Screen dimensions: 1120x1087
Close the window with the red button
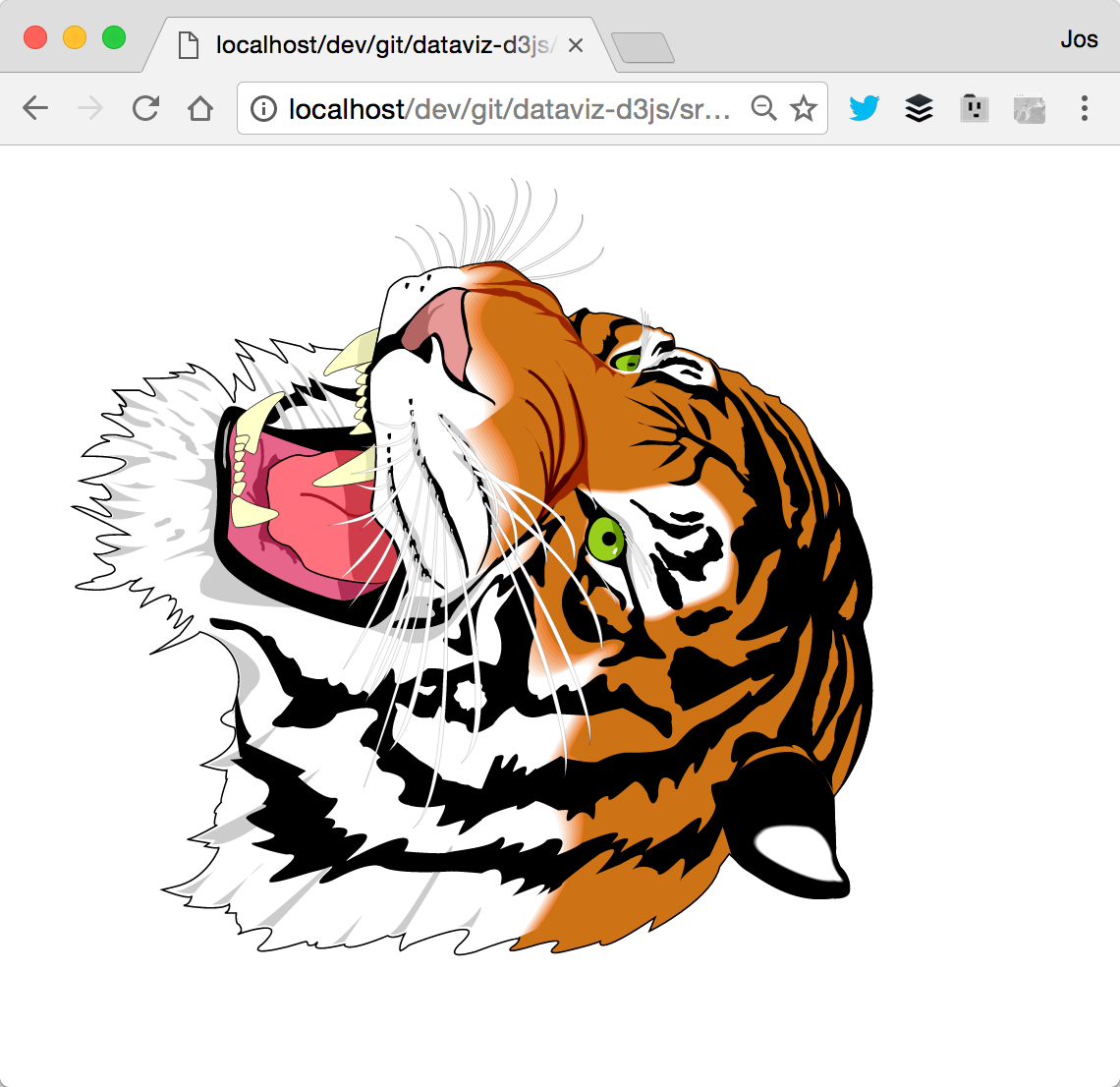35,37
